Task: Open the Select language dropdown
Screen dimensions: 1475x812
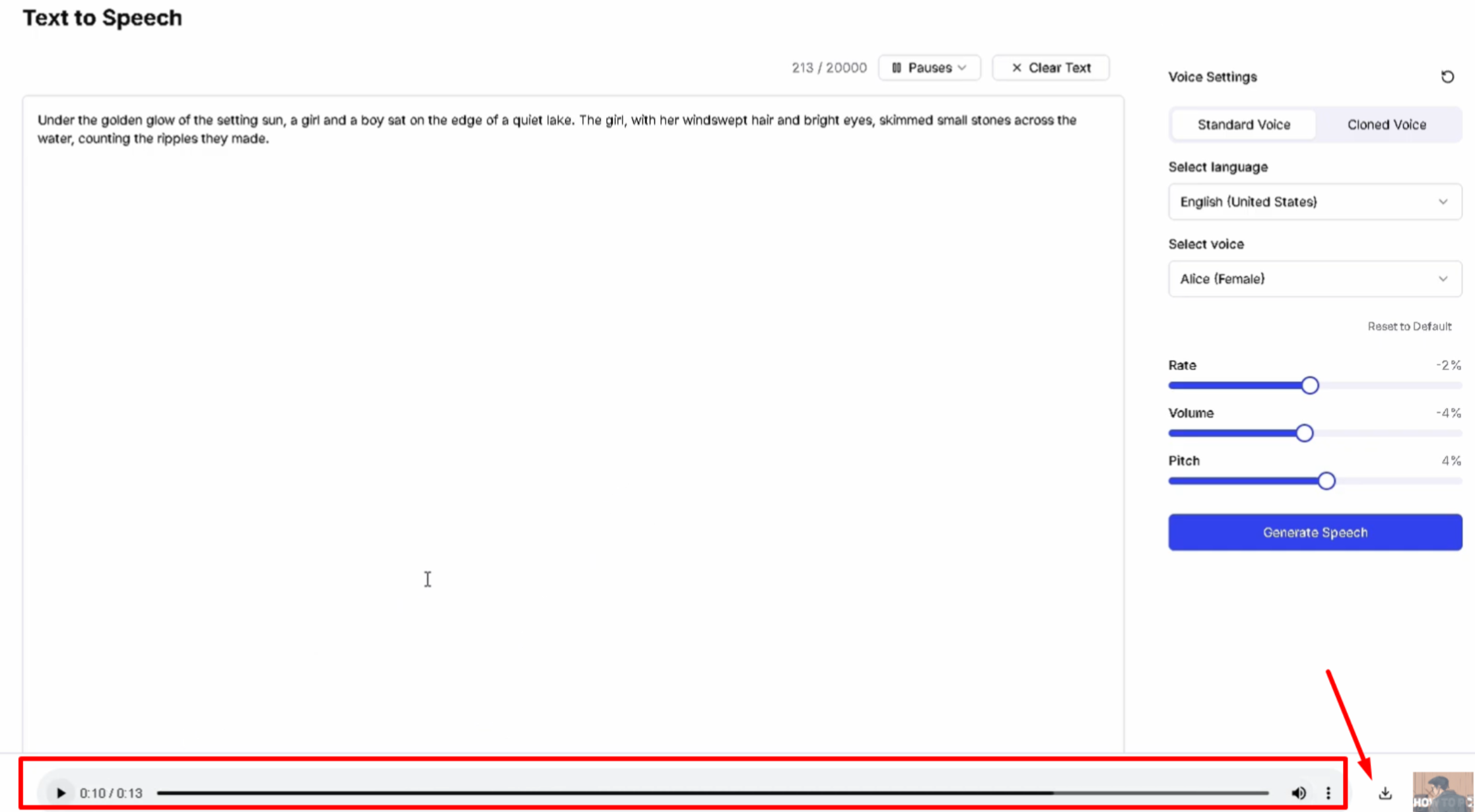Action: [x=1315, y=201]
